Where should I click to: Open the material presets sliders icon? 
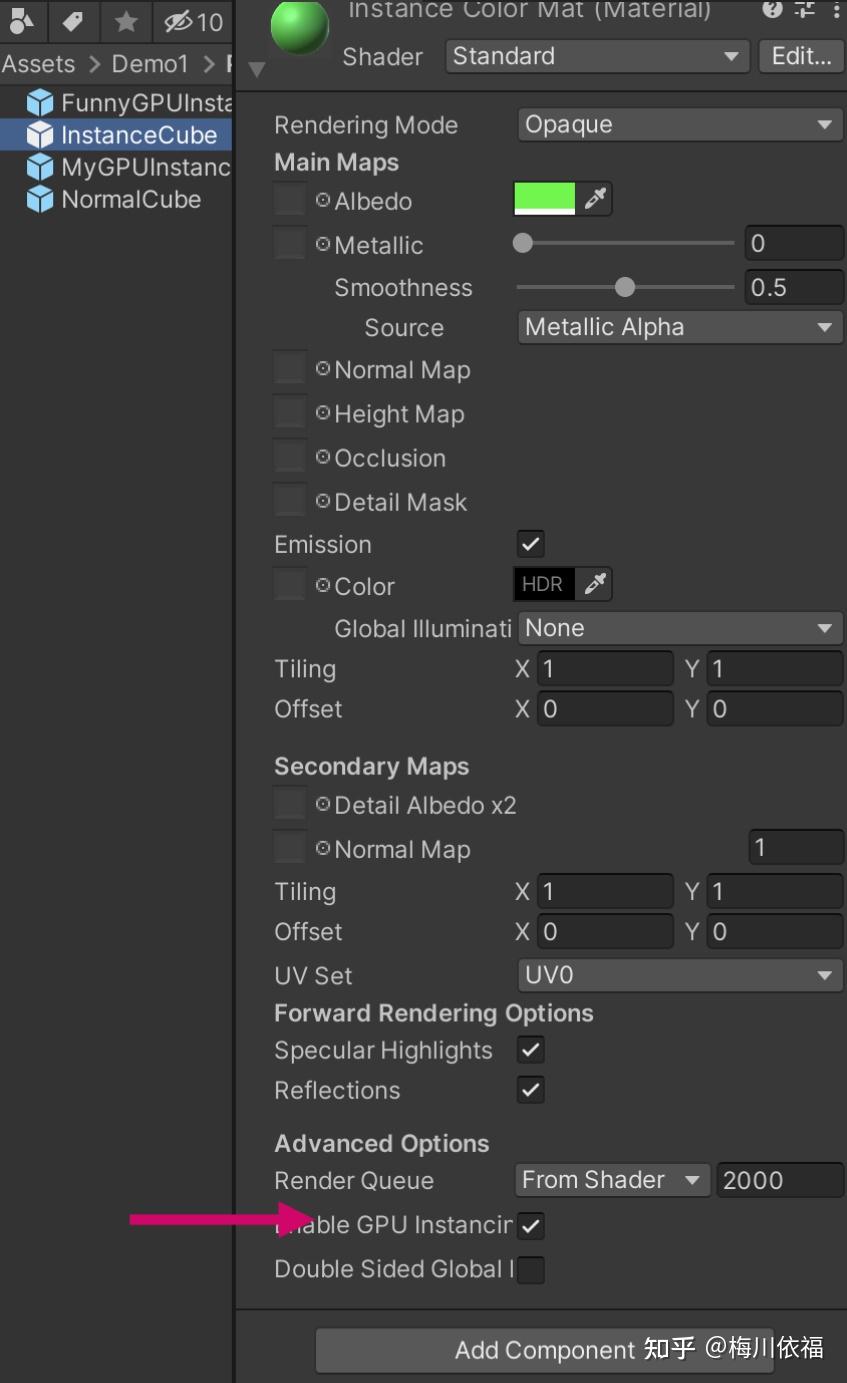tap(805, 10)
